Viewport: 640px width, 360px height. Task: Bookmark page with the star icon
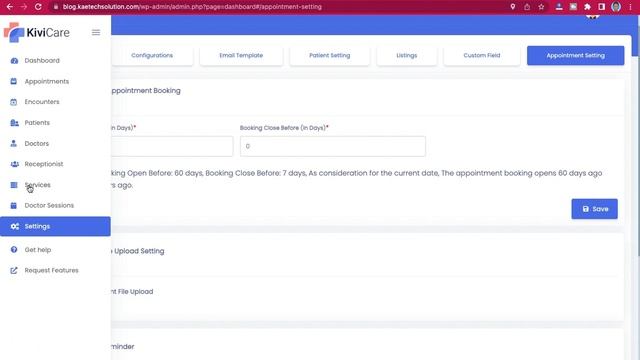tap(541, 7)
